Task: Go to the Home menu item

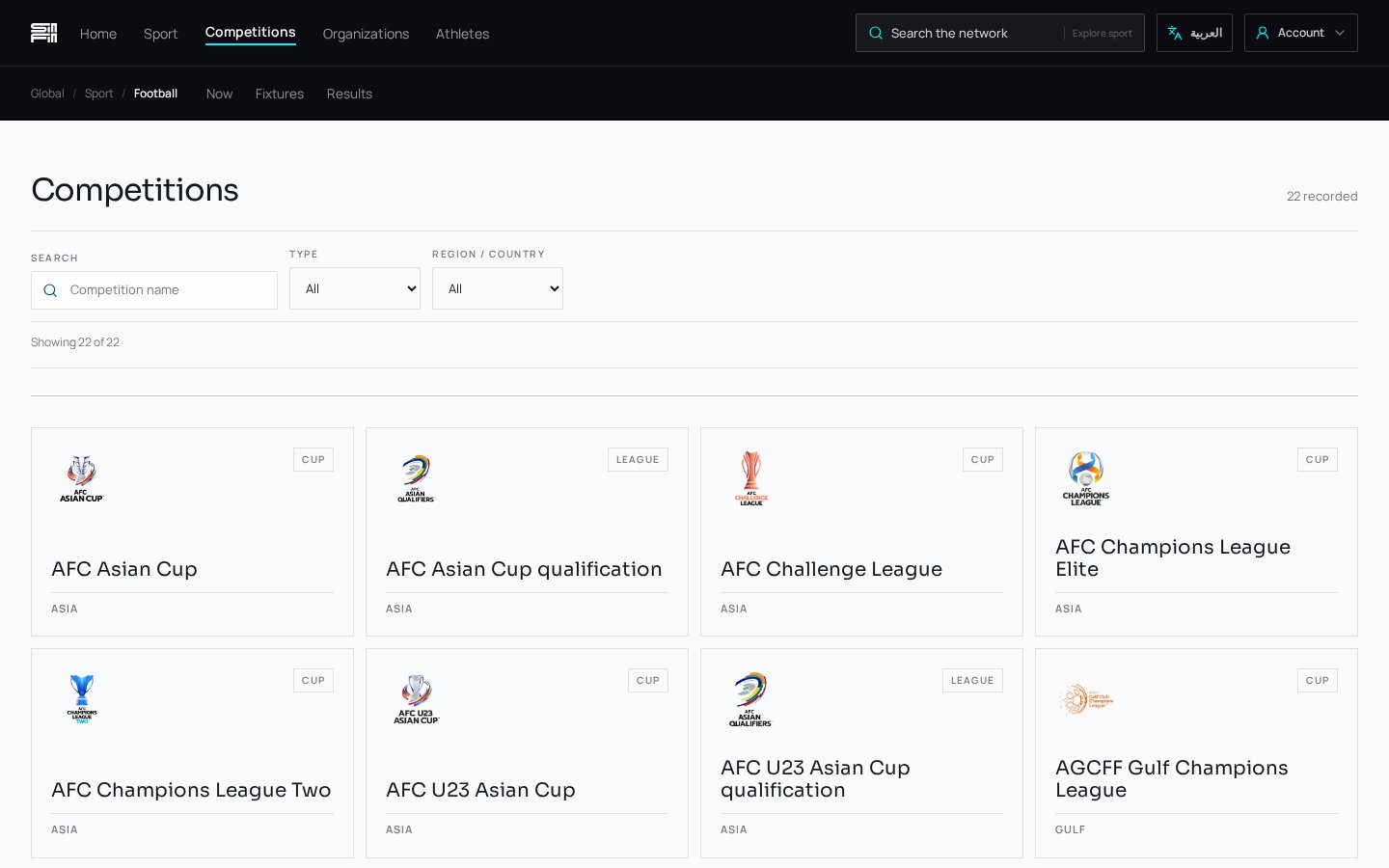Action: (98, 34)
